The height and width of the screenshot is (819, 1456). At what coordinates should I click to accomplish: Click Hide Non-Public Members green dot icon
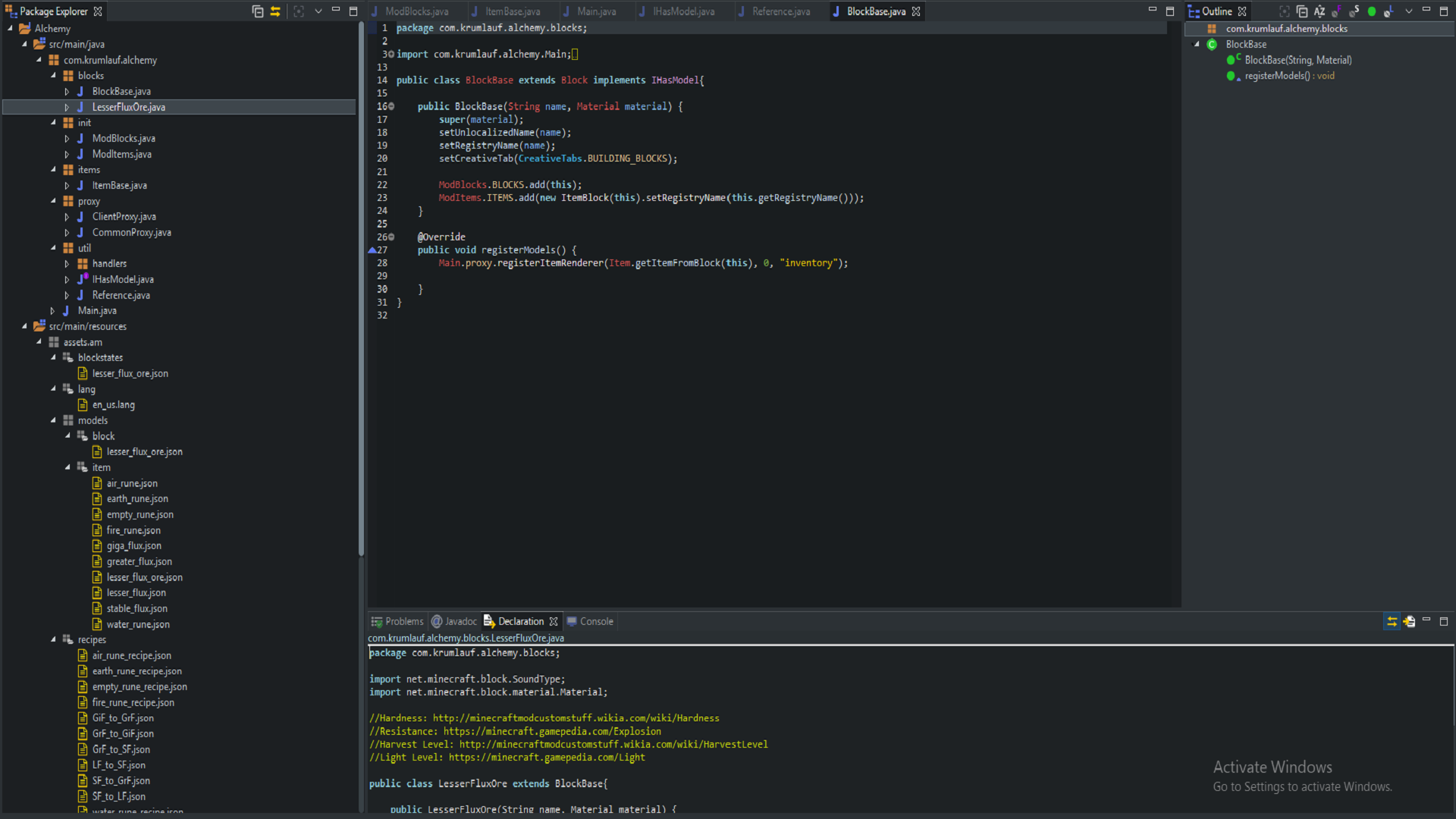coord(1372,11)
